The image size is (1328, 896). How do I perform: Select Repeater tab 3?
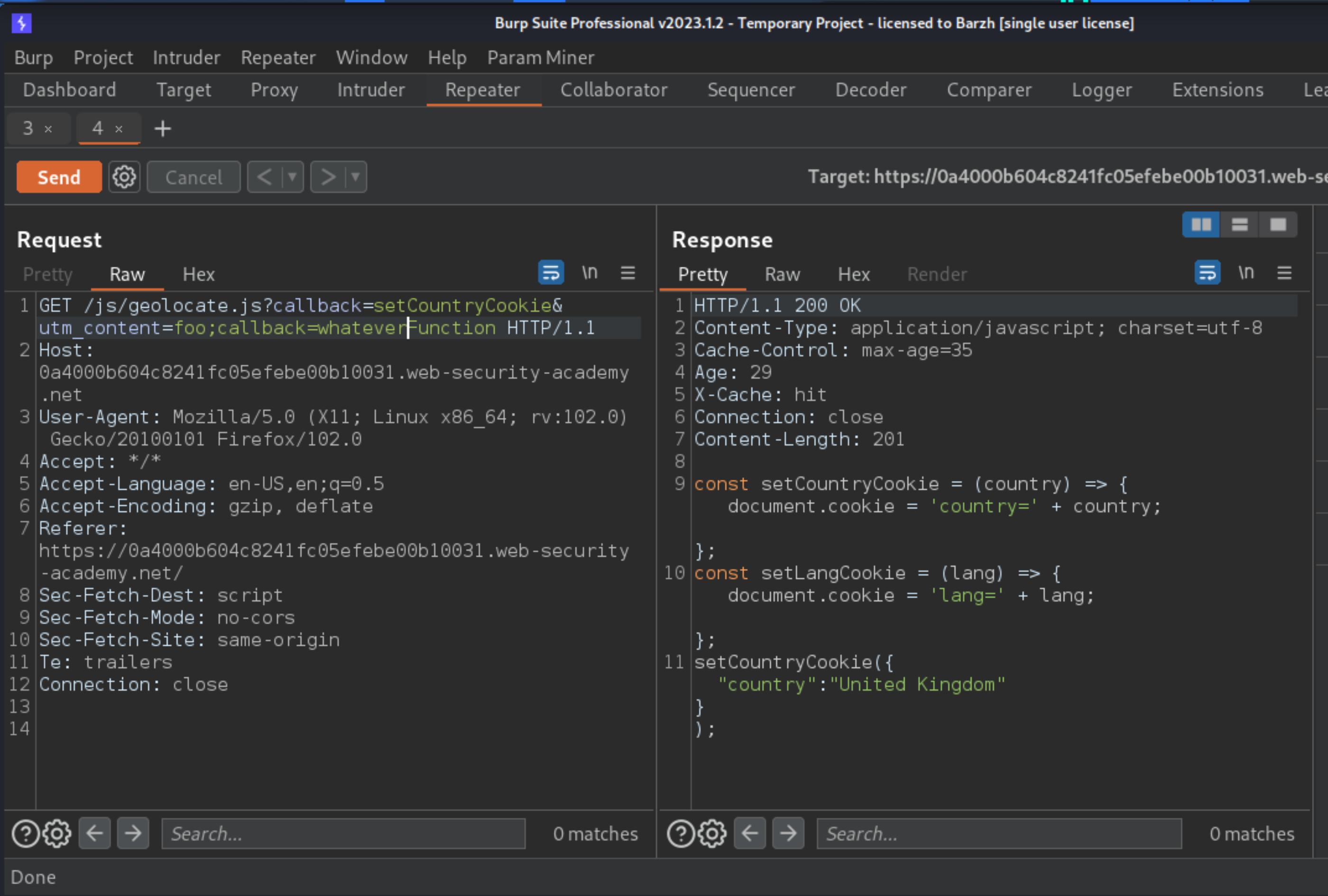tap(28, 128)
